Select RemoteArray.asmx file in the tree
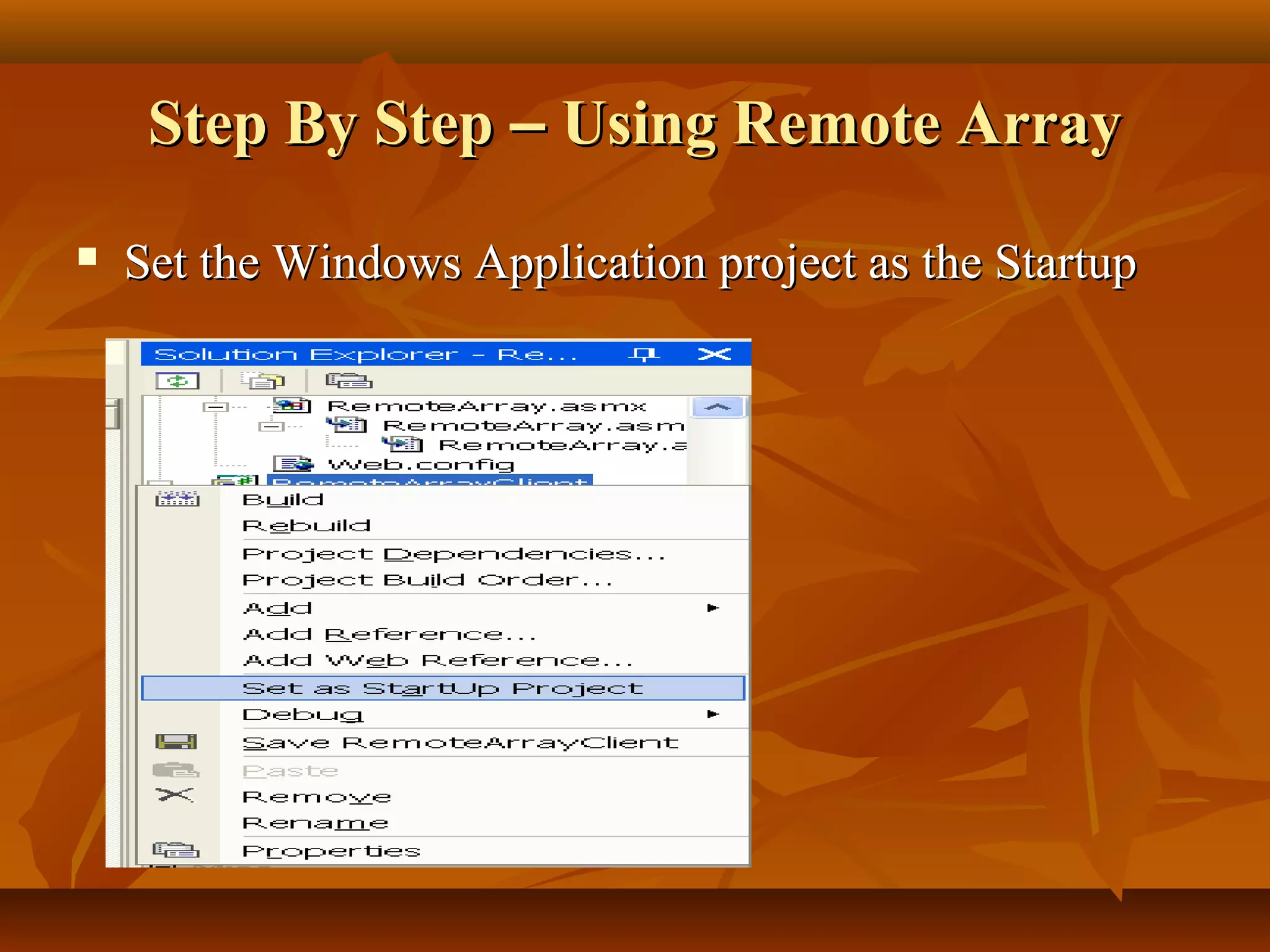This screenshot has width=1270, height=952. (487, 406)
